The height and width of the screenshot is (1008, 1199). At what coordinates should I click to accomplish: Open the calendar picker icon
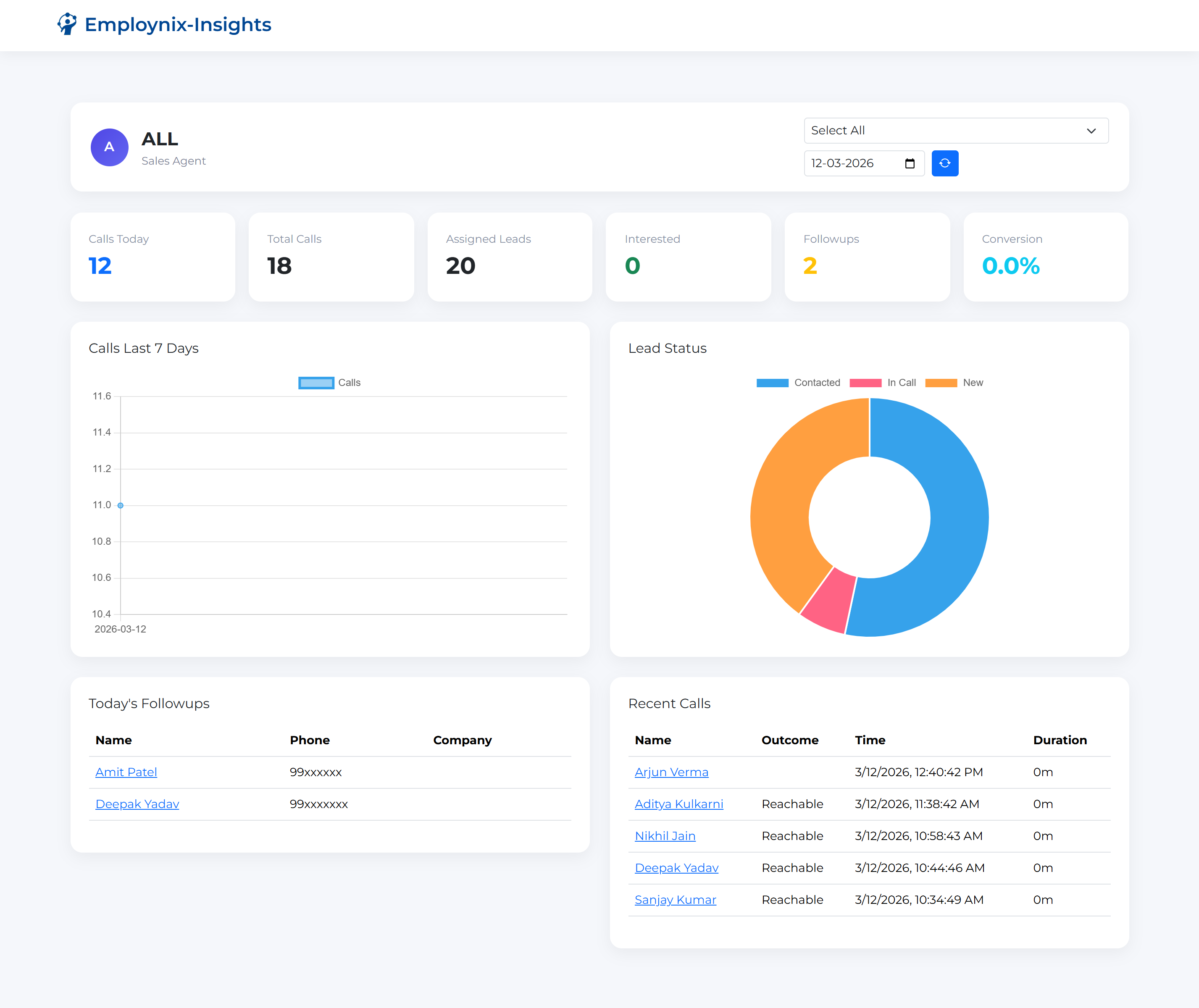pos(910,163)
